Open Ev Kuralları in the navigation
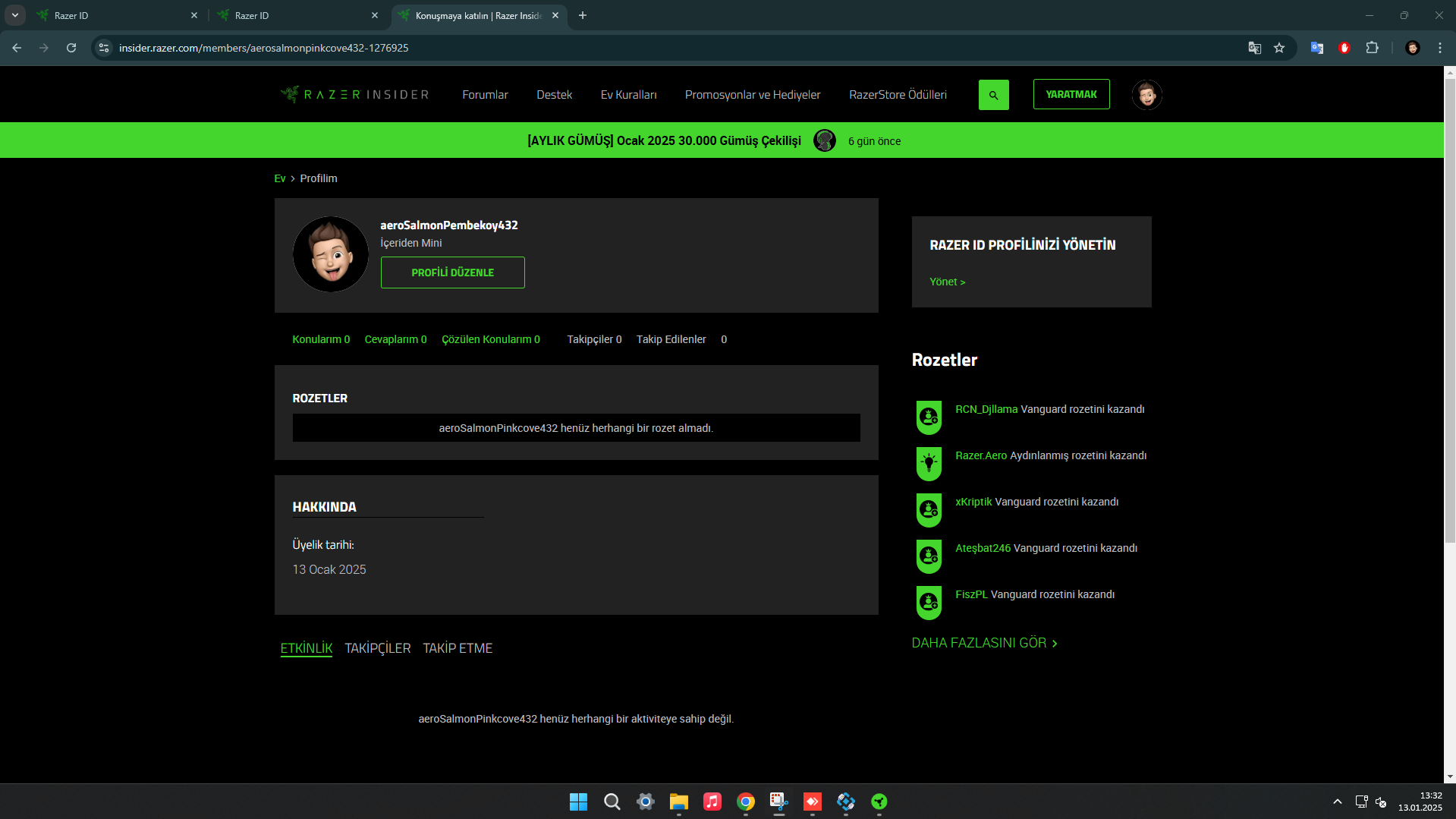 tap(628, 95)
